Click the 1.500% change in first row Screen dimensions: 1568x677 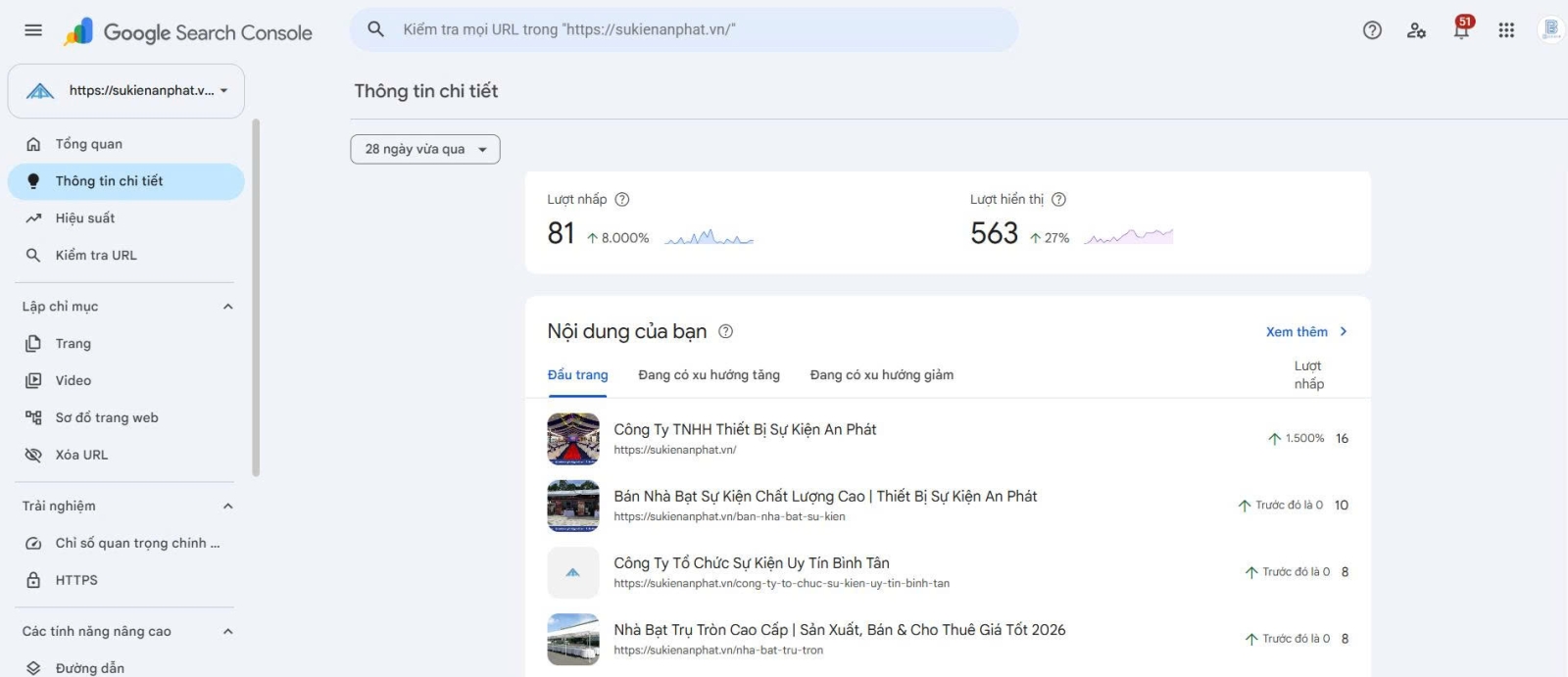(x=1296, y=439)
